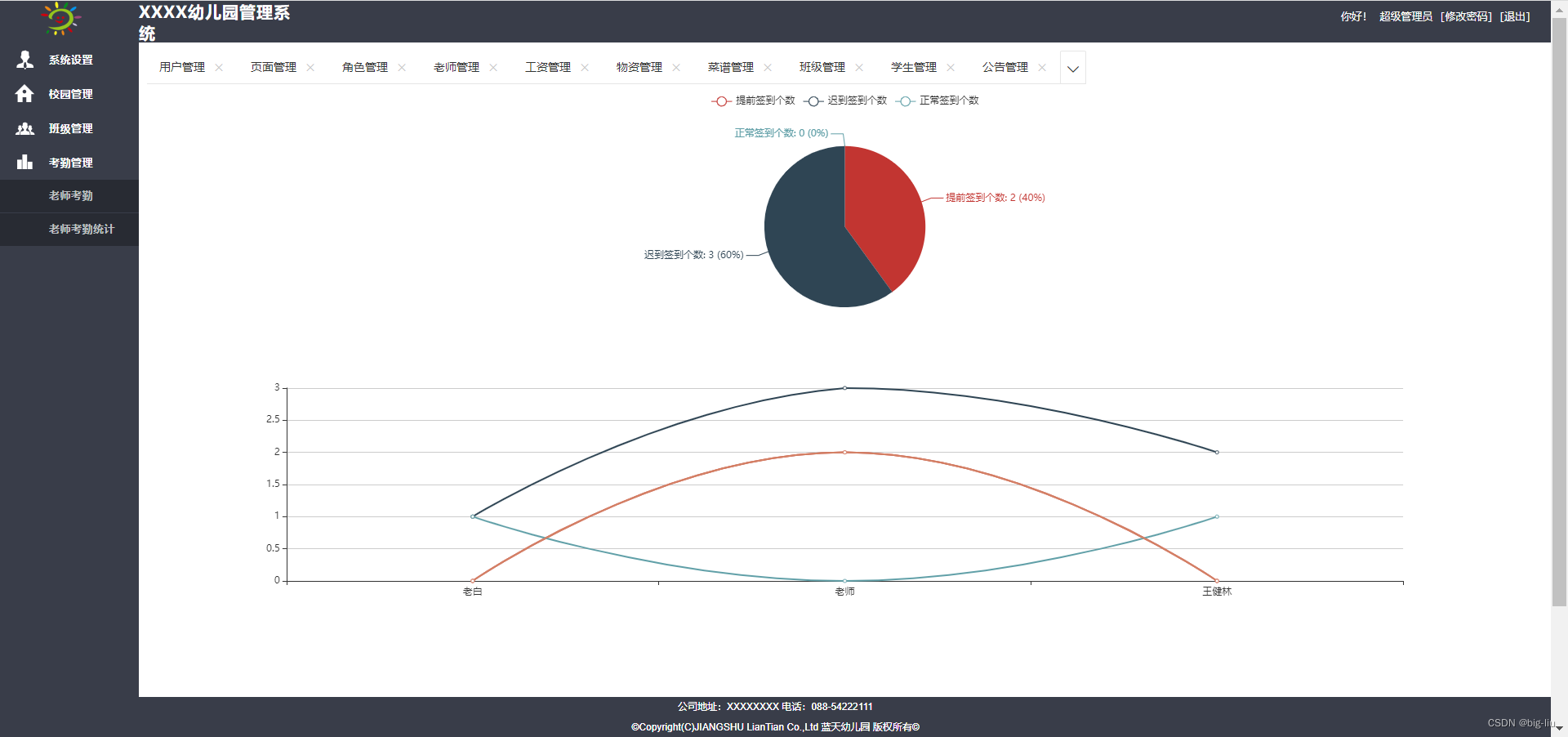
Task: Switch to the 角色管理 tab
Action: (x=365, y=67)
